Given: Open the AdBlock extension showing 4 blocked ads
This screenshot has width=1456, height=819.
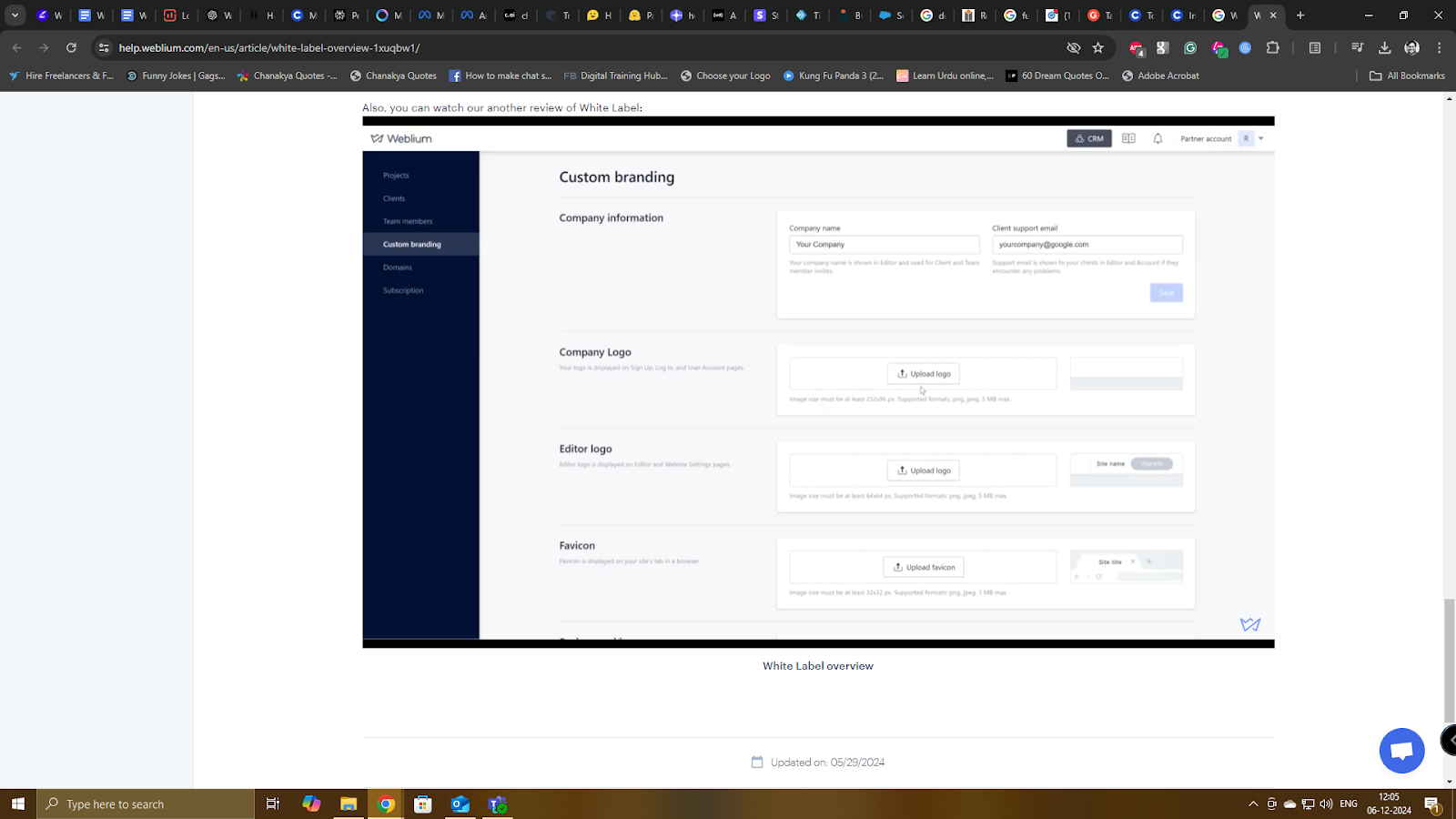Looking at the screenshot, I should point(1136,47).
